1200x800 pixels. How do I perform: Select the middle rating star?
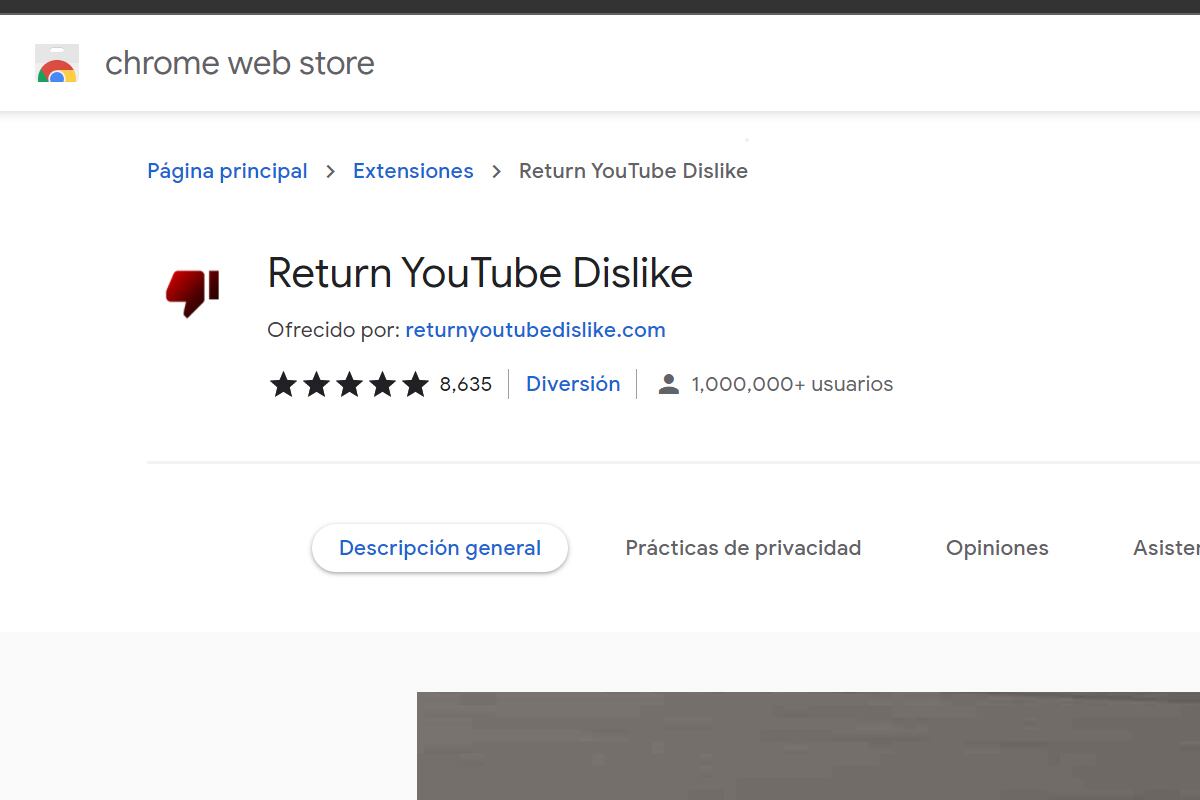pyautogui.click(x=350, y=383)
